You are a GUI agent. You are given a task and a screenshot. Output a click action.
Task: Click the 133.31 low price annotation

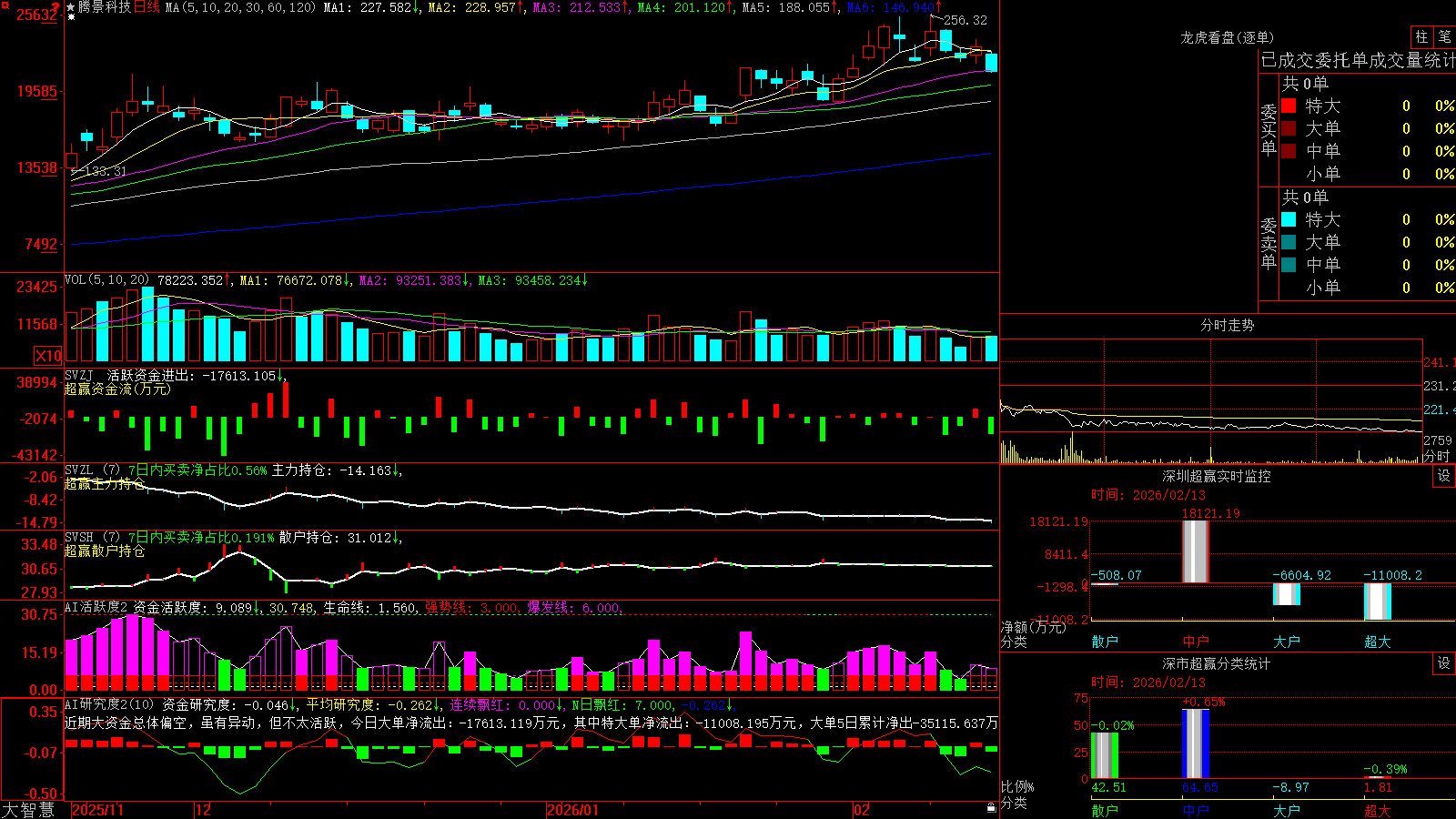point(105,171)
